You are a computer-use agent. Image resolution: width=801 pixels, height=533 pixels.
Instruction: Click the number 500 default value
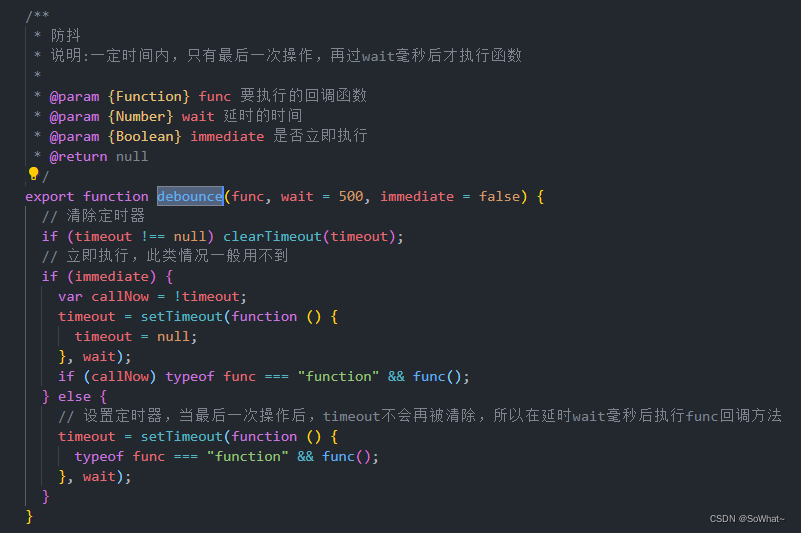pos(351,196)
